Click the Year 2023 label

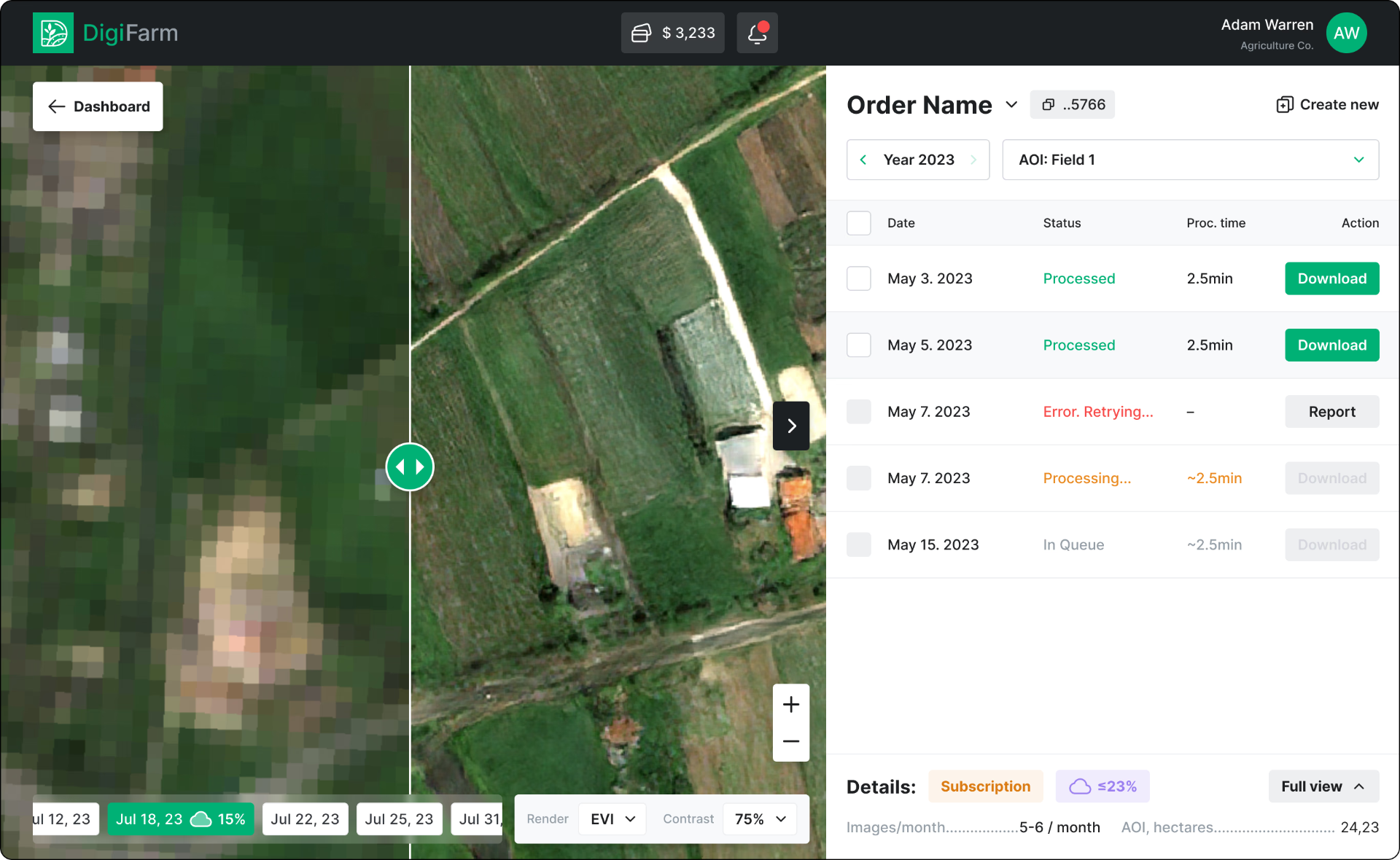[919, 160]
